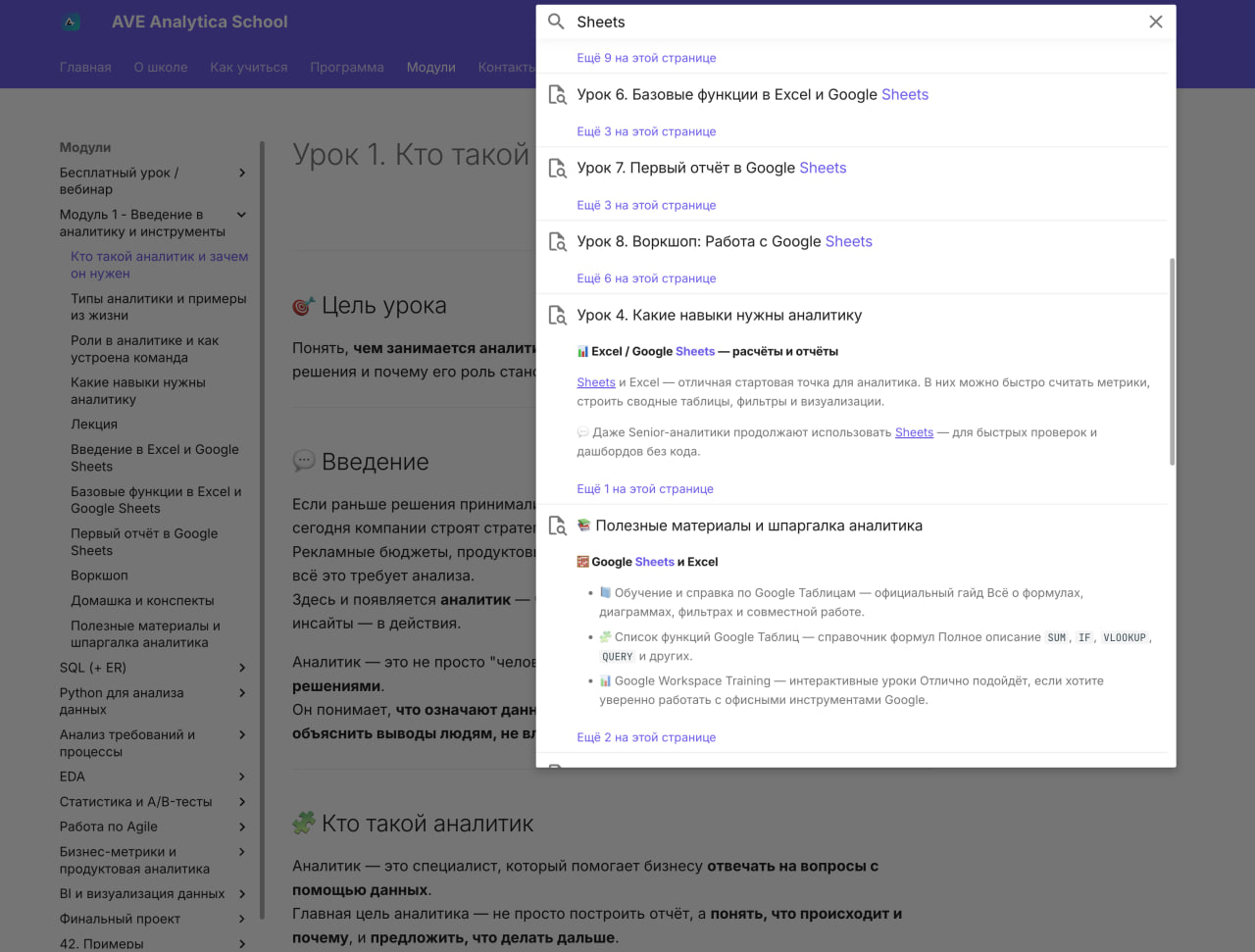The width and height of the screenshot is (1255, 952).
Task: Open the Главная navigation item
Action: (85, 67)
